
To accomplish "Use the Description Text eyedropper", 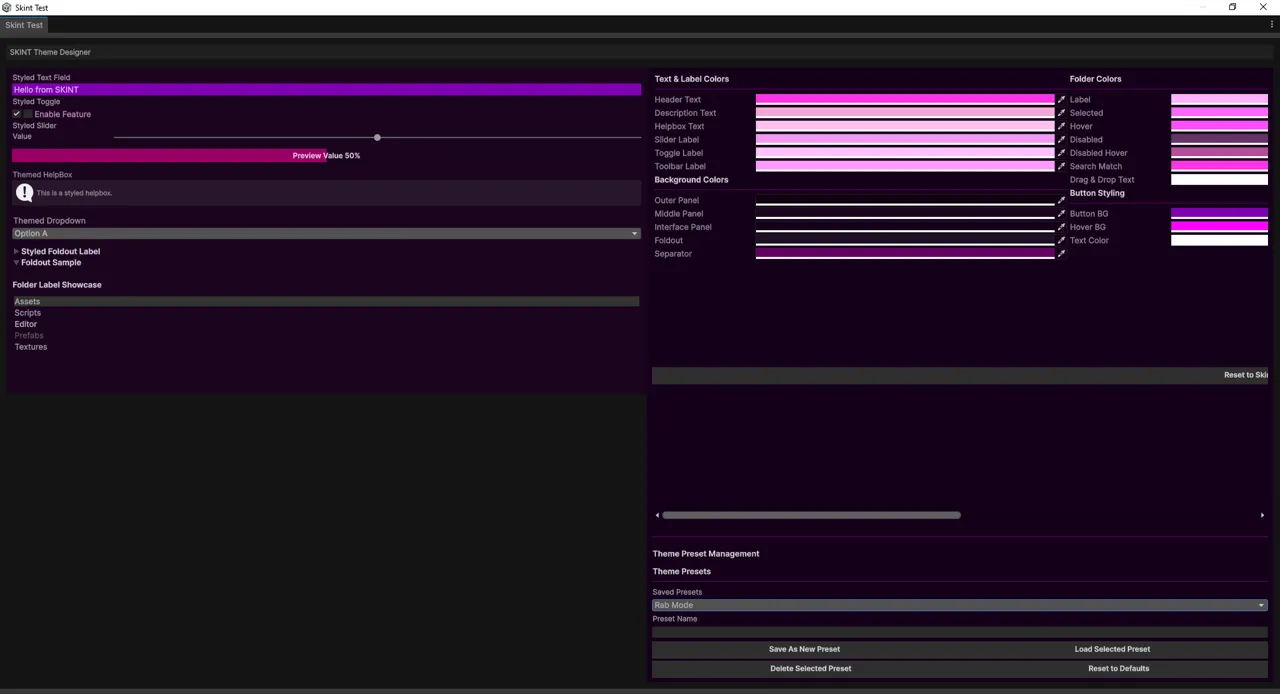I will (1061, 113).
